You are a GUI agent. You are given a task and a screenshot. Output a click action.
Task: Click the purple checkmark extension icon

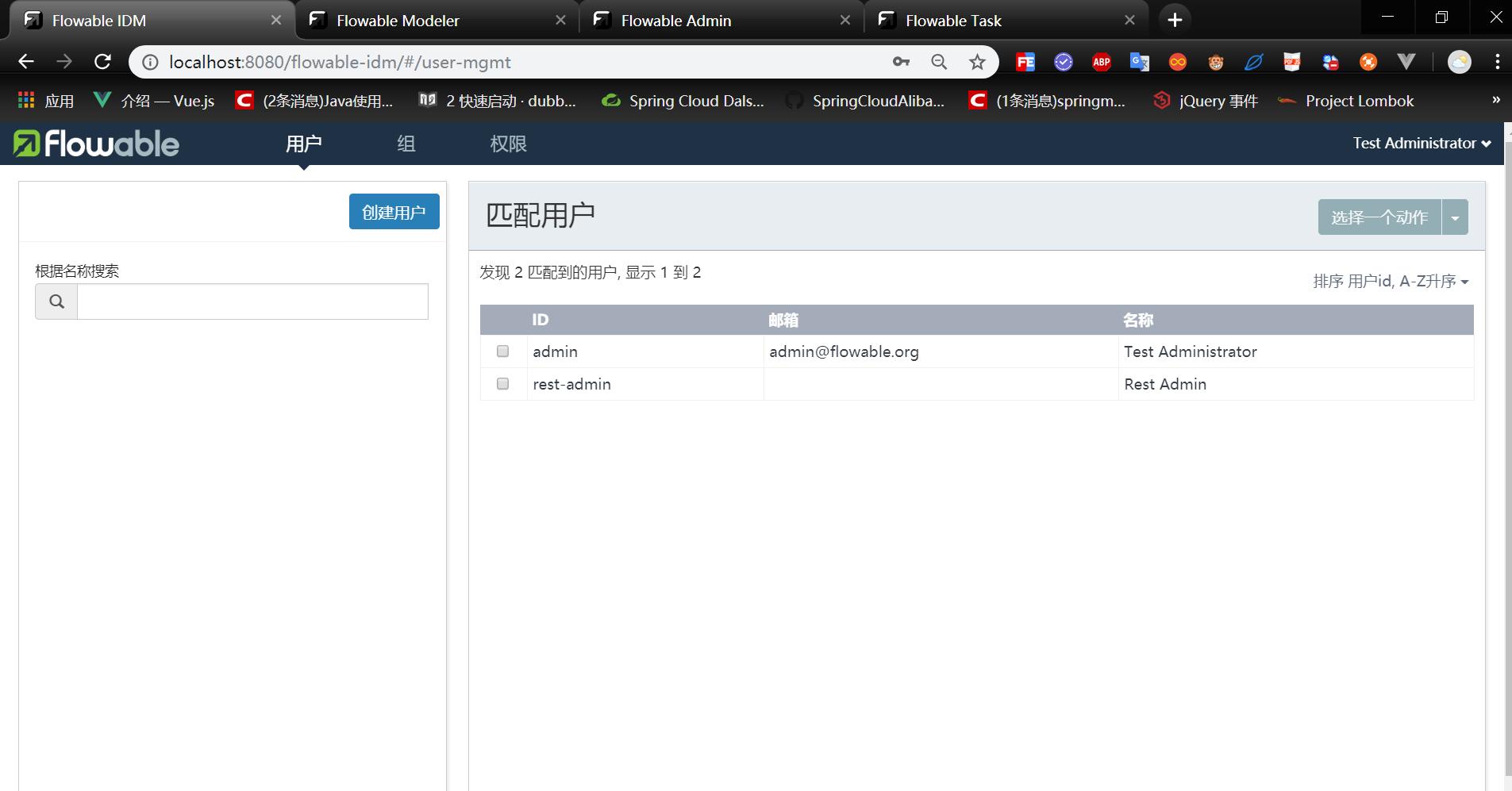1064,62
